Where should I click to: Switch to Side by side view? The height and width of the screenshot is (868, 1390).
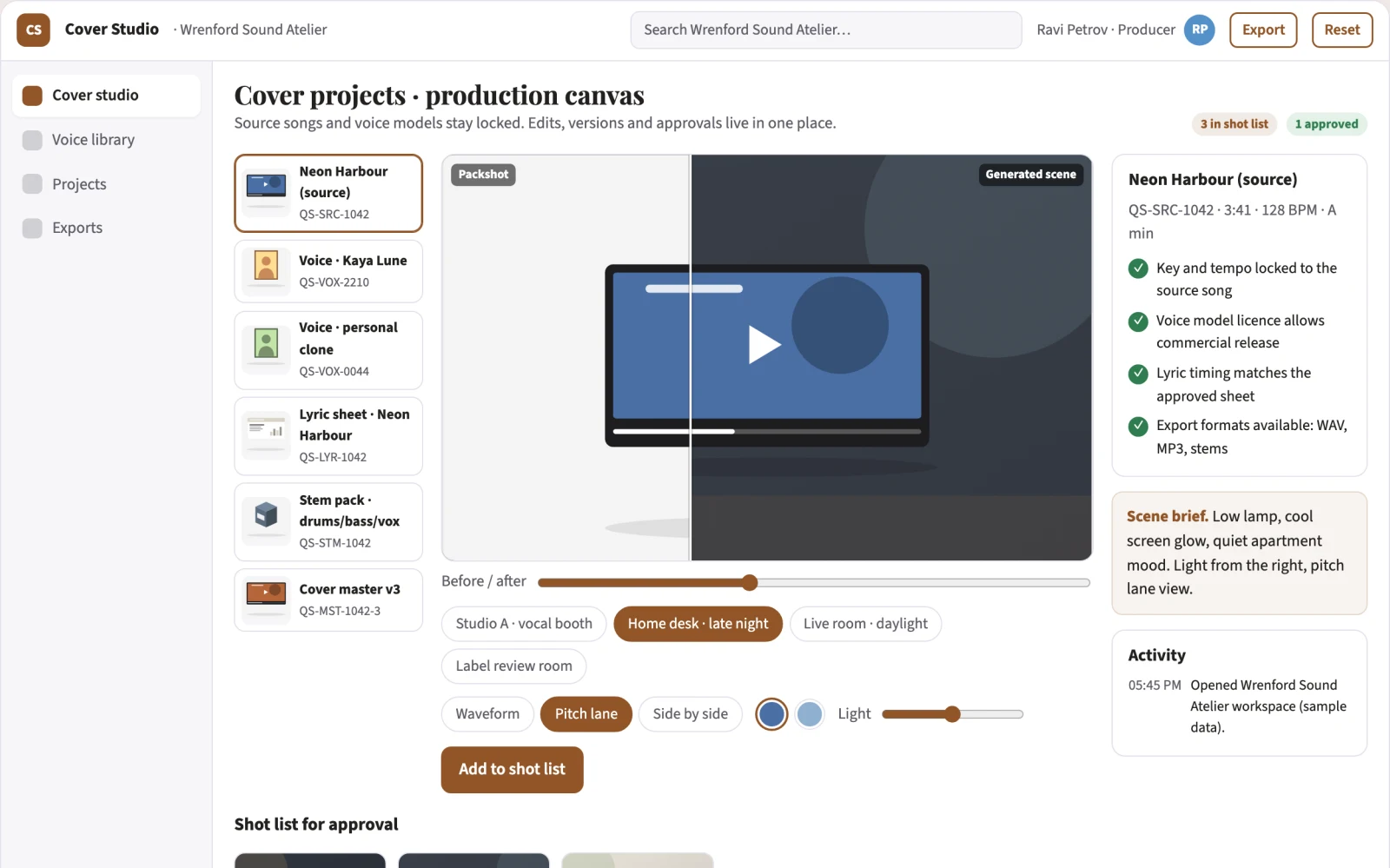(691, 714)
